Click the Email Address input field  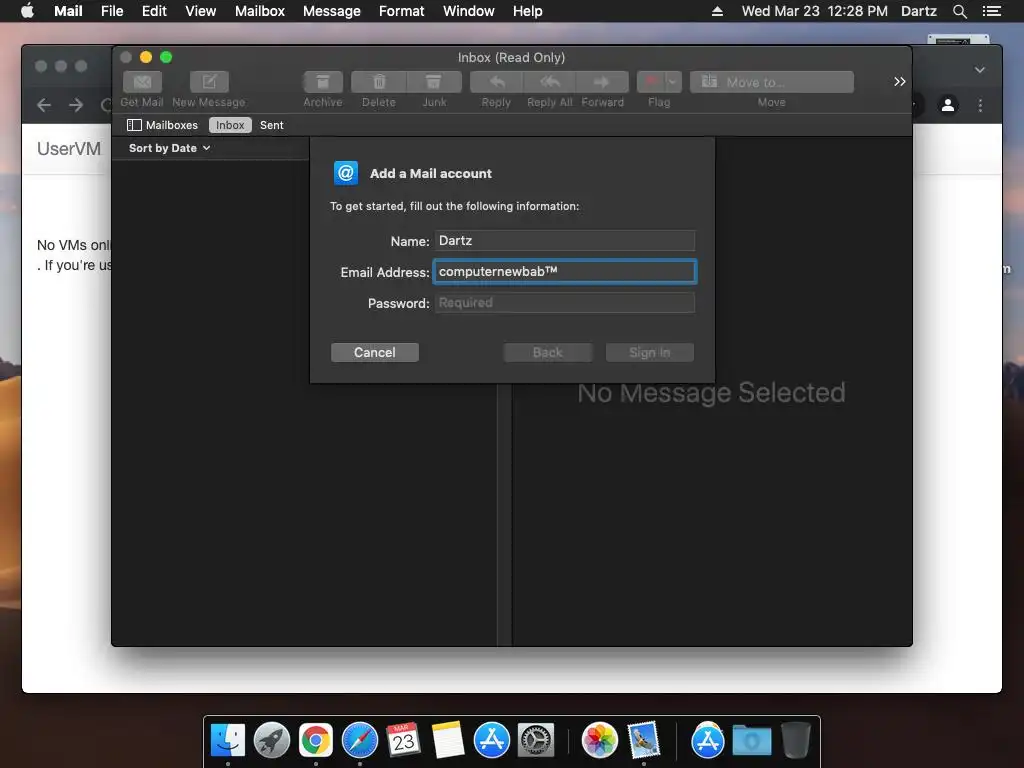tap(565, 272)
